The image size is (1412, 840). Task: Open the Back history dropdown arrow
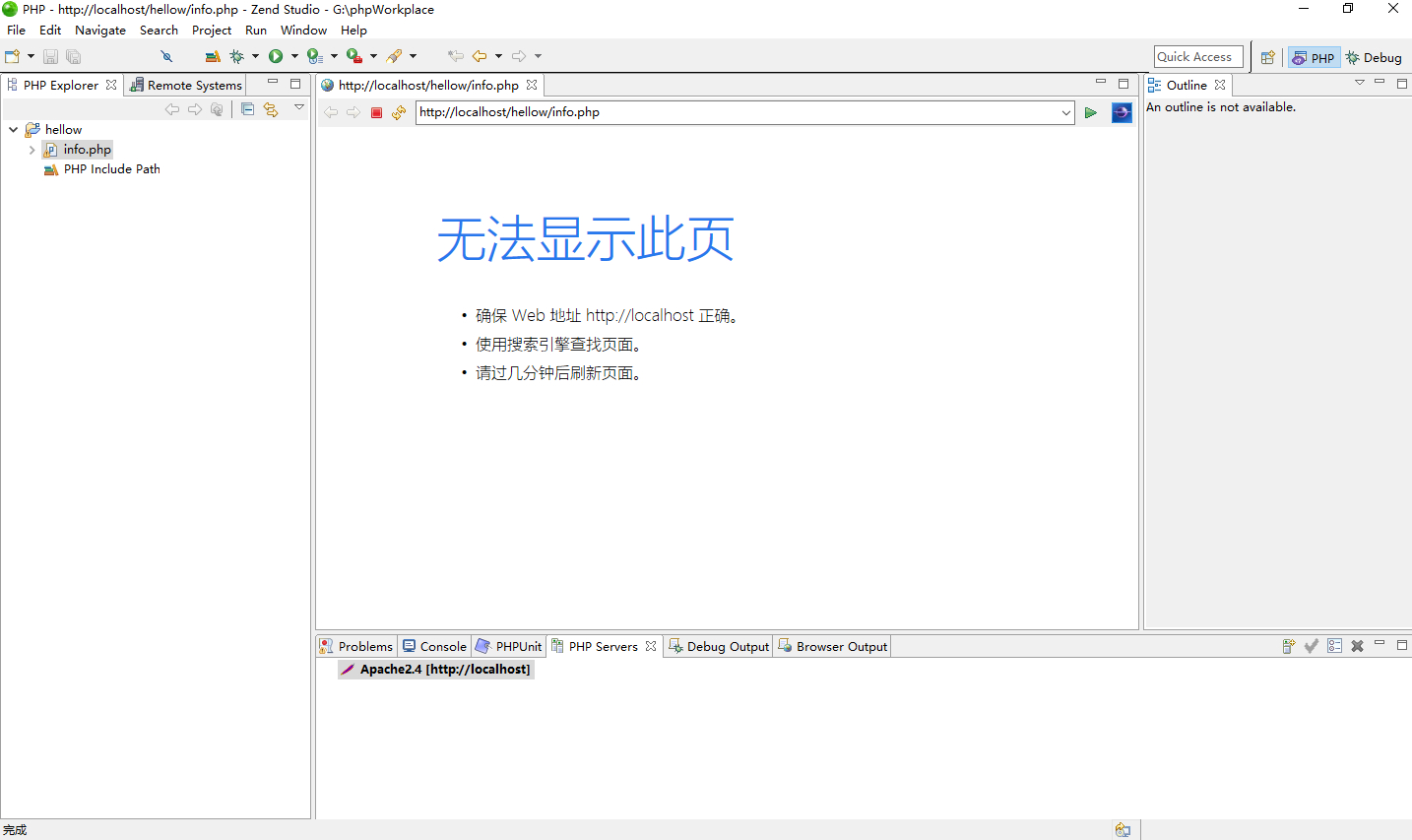[498, 56]
